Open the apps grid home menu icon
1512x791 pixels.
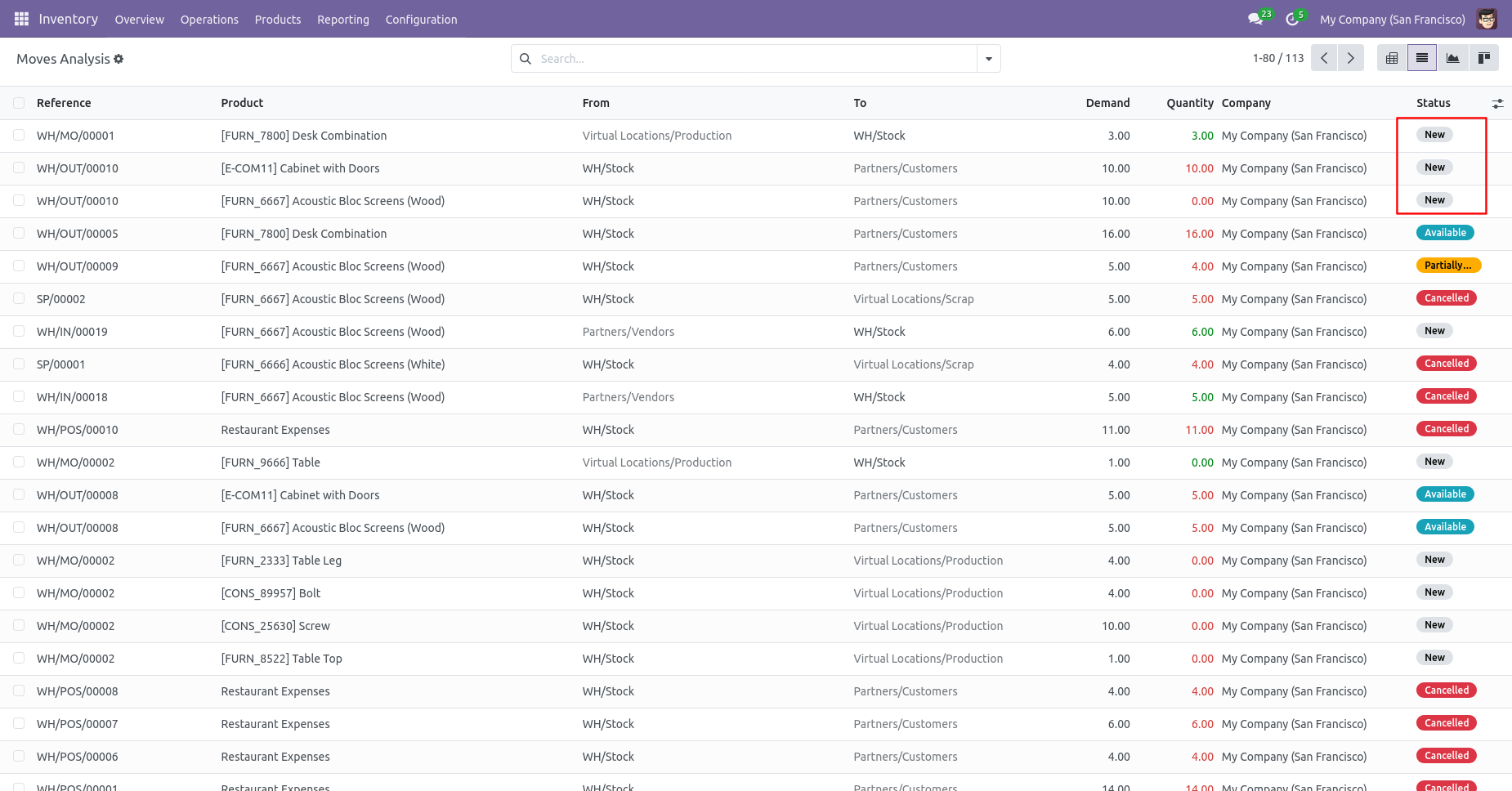click(21, 19)
